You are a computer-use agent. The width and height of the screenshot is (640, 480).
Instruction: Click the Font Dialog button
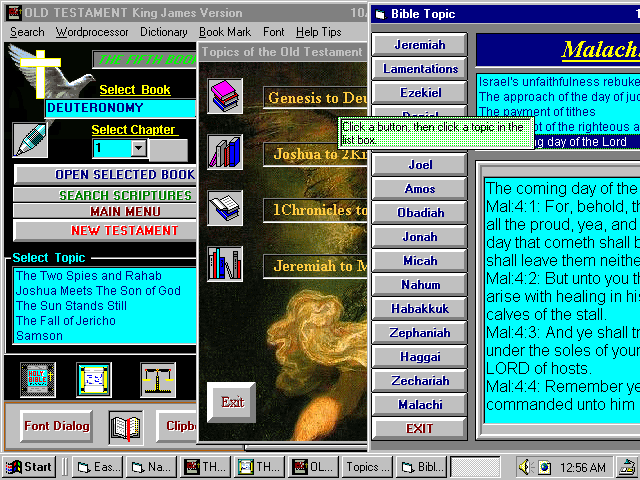[x=56, y=426]
